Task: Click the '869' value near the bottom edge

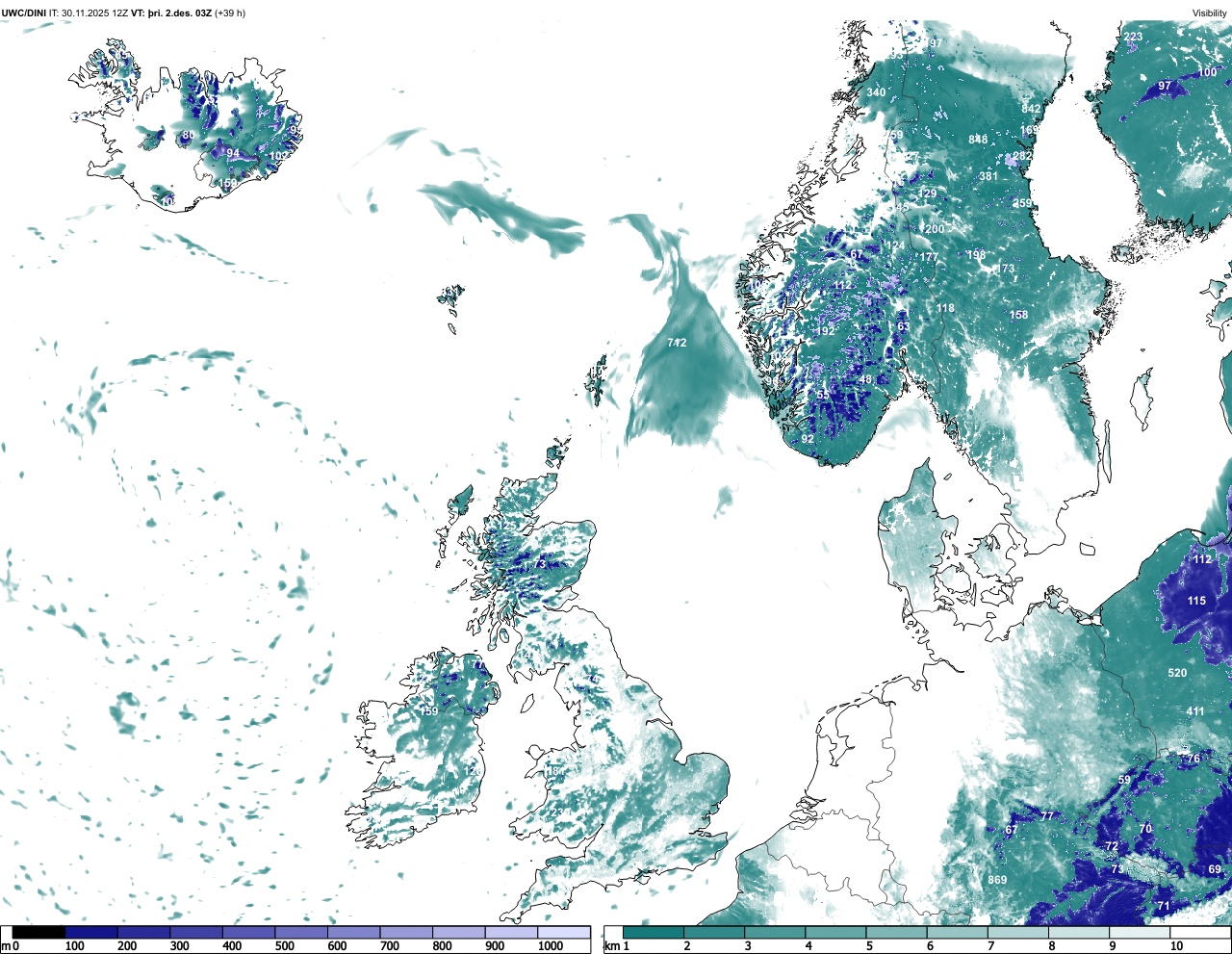Action: tap(997, 880)
